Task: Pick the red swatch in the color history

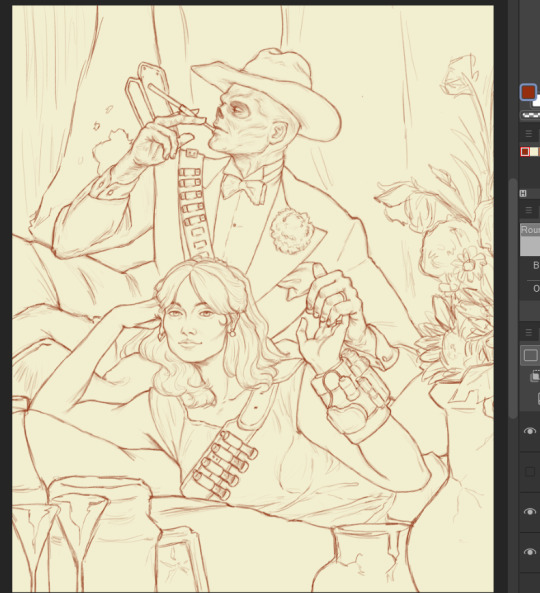Action: 525,152
